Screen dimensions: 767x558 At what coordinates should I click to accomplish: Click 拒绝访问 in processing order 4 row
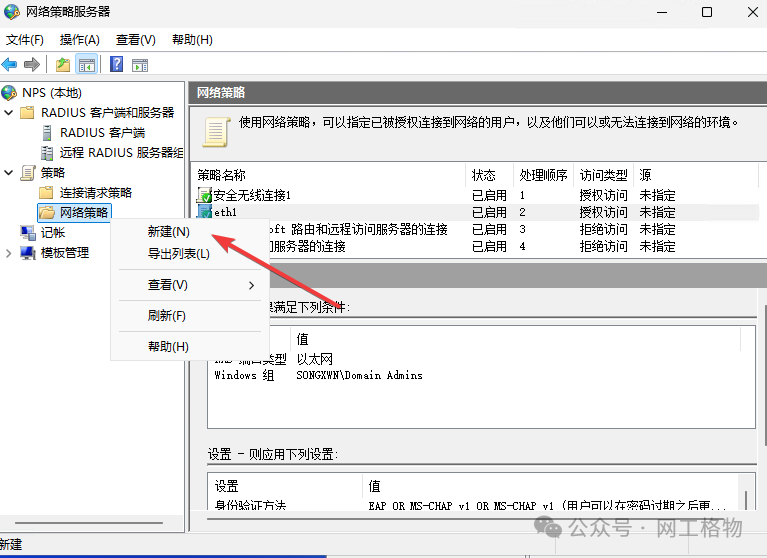pyautogui.click(x=604, y=246)
